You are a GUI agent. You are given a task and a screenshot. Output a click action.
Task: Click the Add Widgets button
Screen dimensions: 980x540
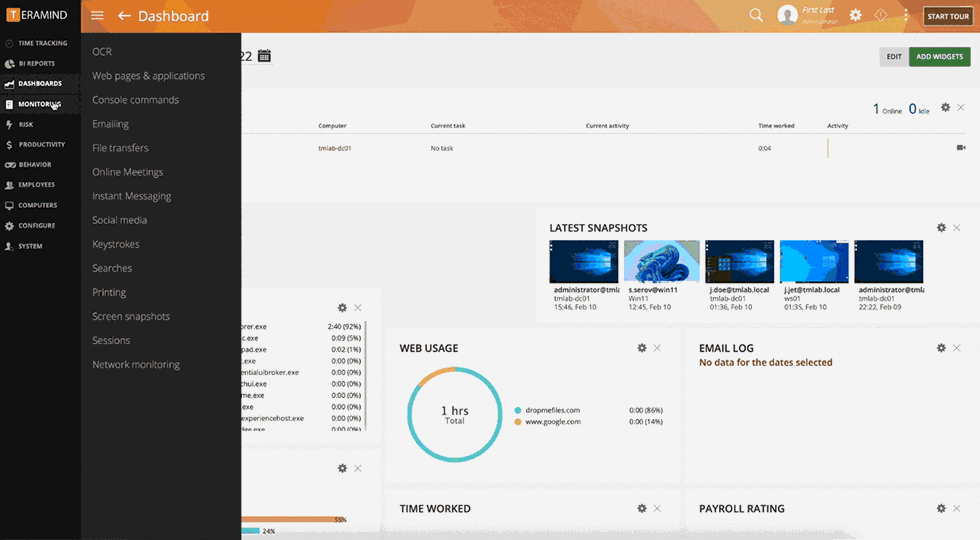point(939,57)
